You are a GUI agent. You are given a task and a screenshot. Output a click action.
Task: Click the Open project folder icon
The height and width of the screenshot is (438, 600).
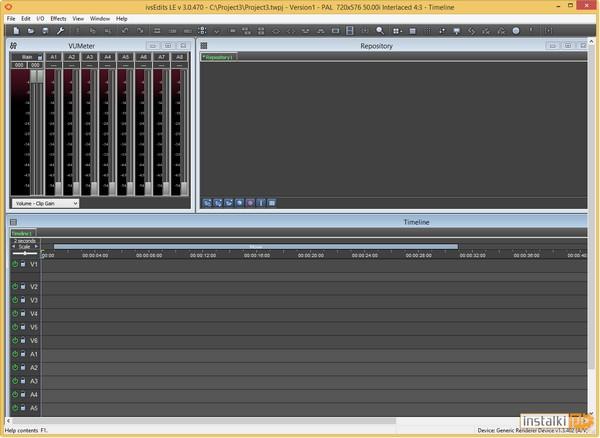click(x=31, y=31)
